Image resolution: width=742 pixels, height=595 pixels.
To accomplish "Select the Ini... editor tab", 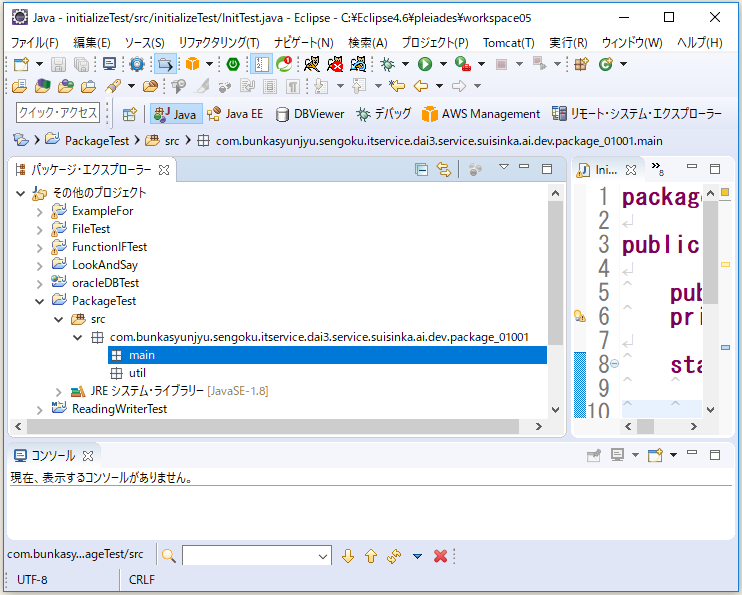I will [606, 170].
